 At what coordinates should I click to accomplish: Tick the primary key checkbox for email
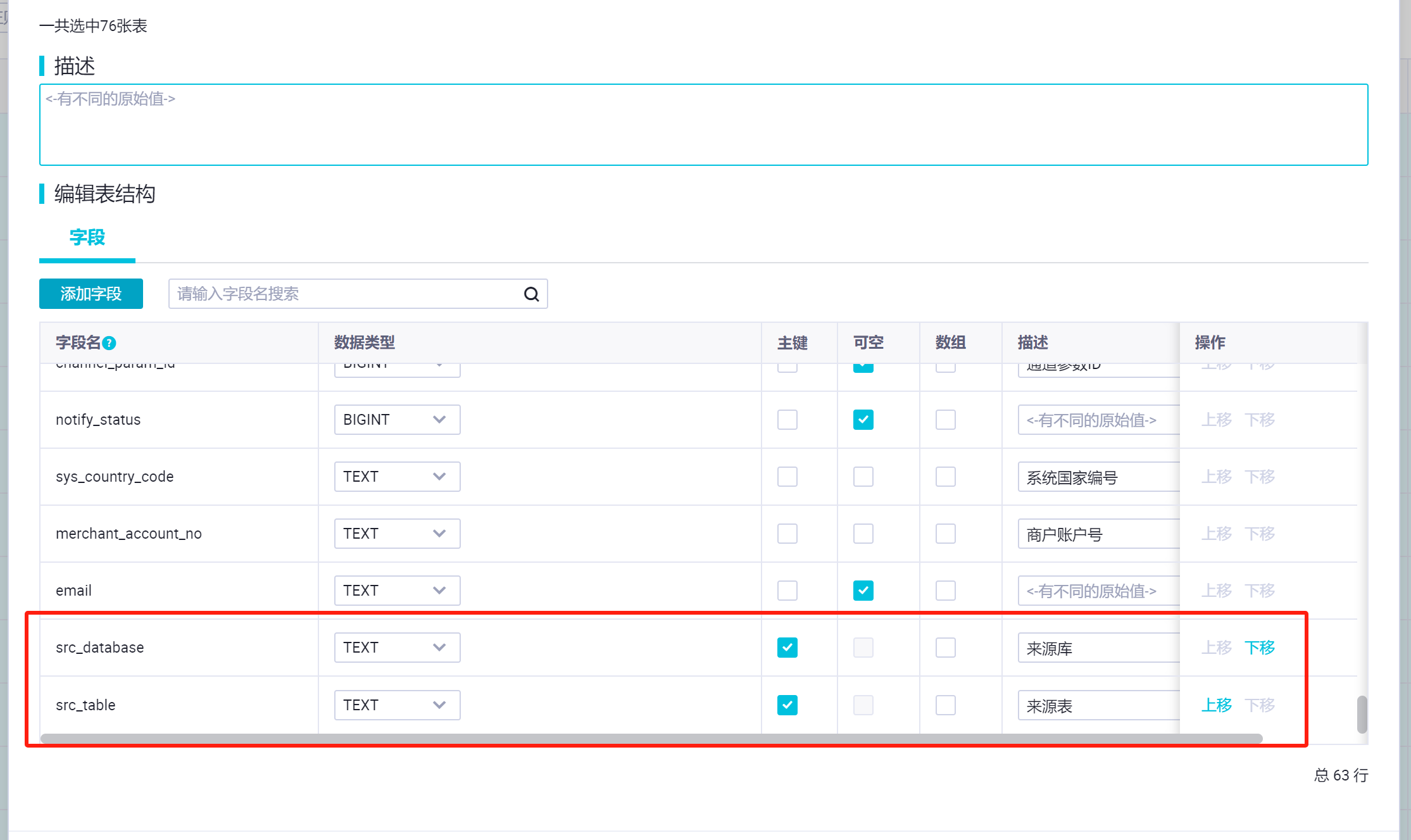click(x=787, y=591)
